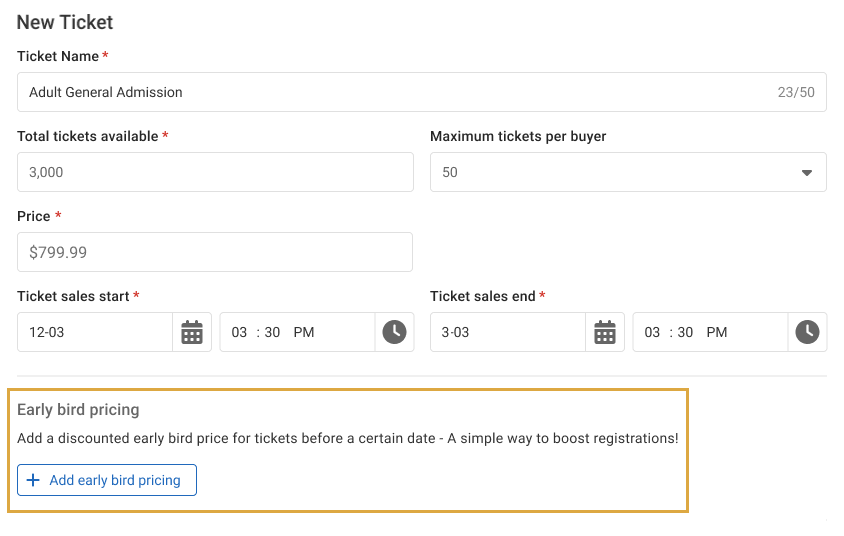This screenshot has height=536, width=844.
Task: Click the Total tickets available field
Action: point(215,172)
